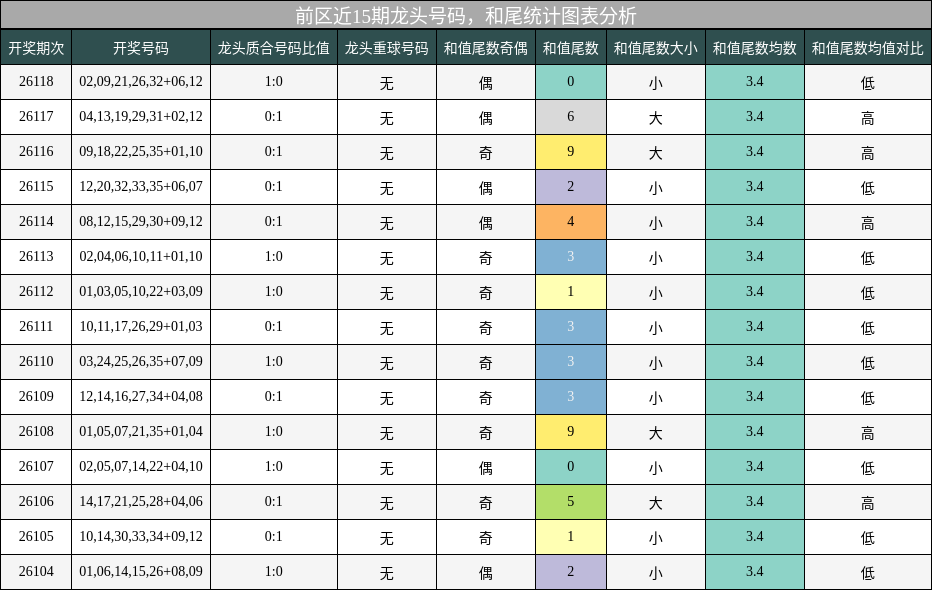Click the 龙头重球号码 column header

387,48
